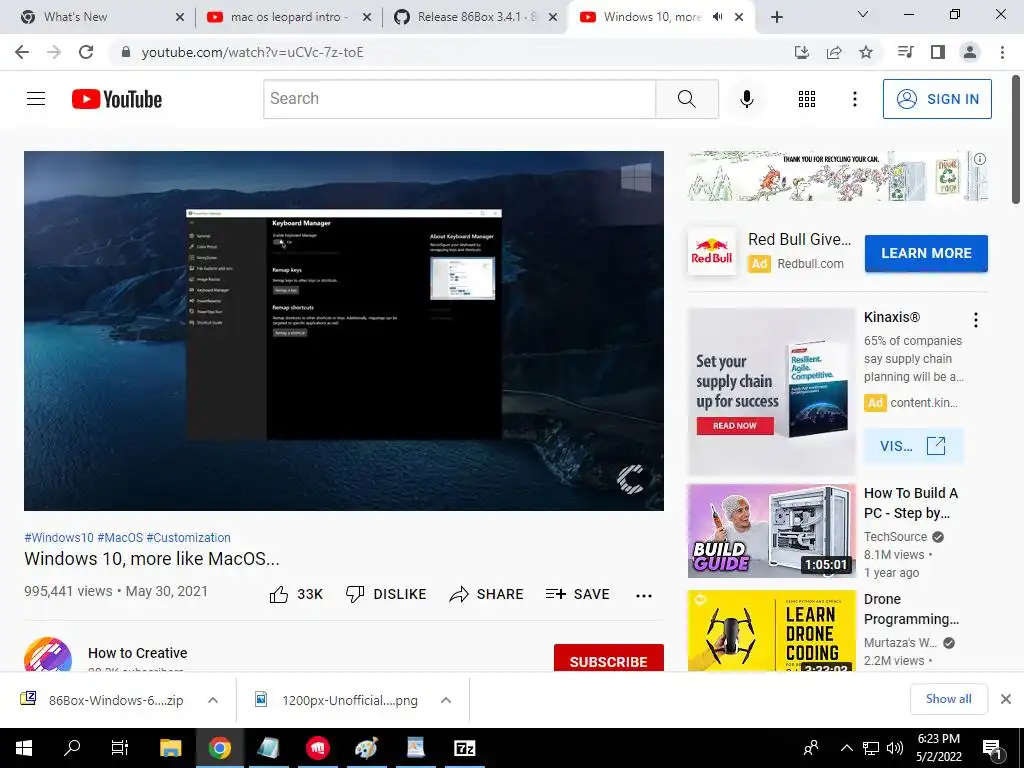Screen dimensions: 1024x768
Task: Open the Windows Start menu
Action: (24, 748)
